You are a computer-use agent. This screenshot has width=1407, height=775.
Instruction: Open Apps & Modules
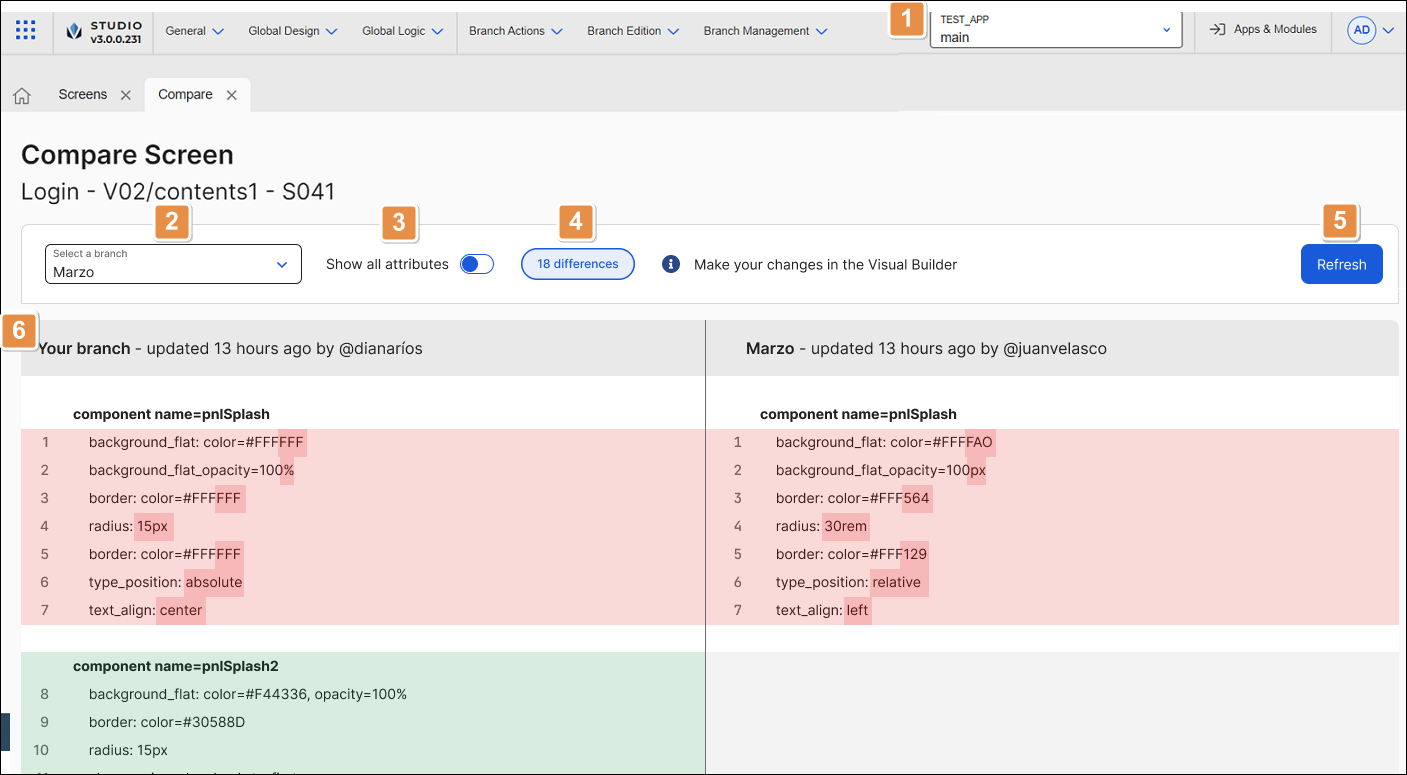click(x=1262, y=30)
